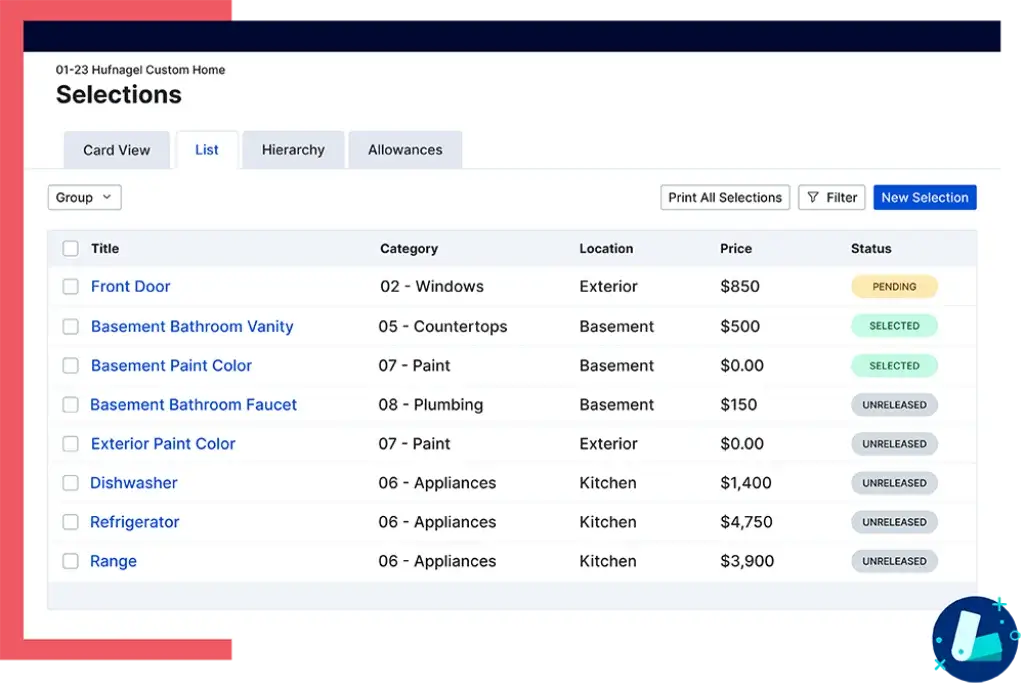Click Print All Selections

point(724,197)
